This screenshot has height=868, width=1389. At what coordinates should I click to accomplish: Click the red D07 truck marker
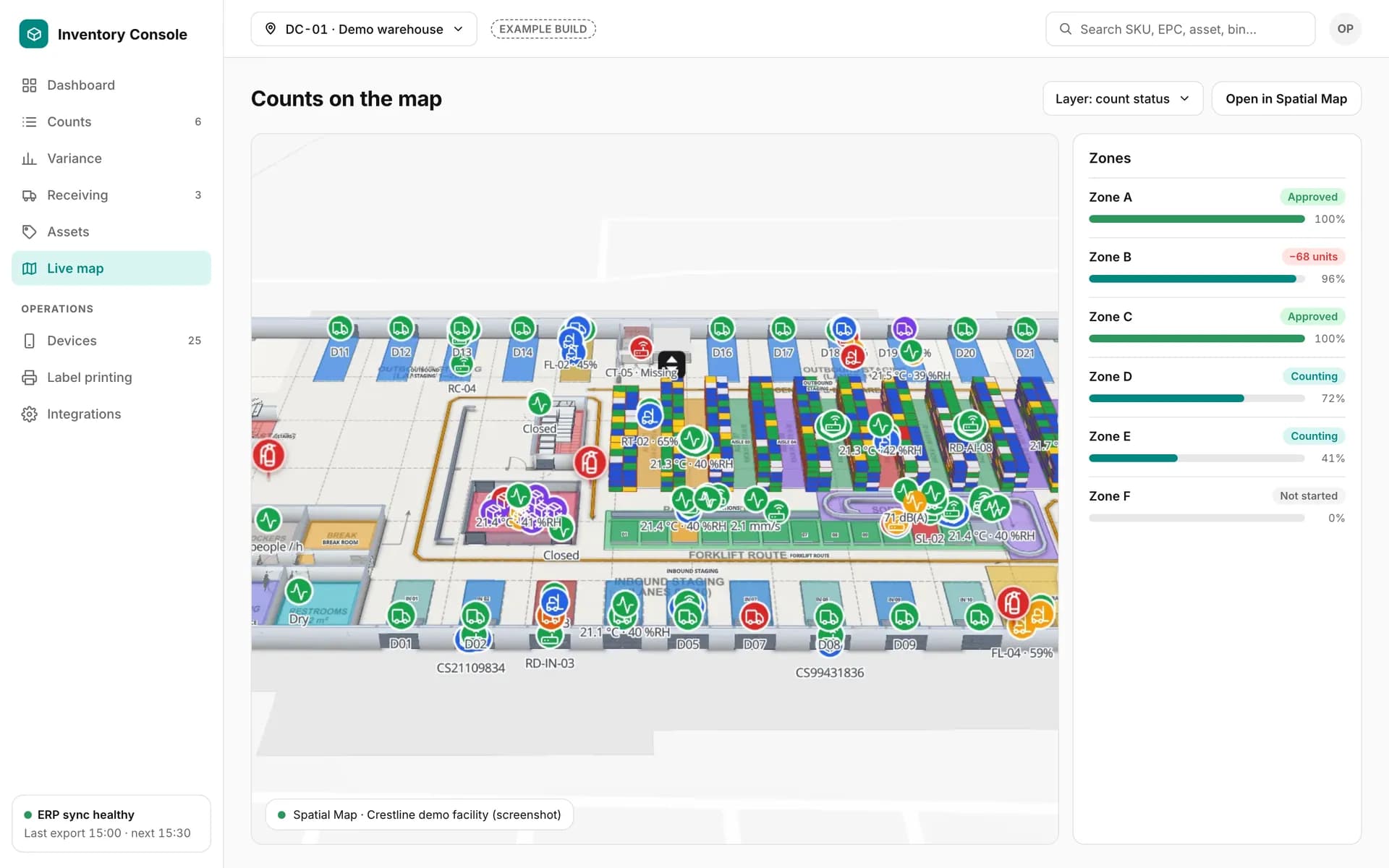point(754,616)
